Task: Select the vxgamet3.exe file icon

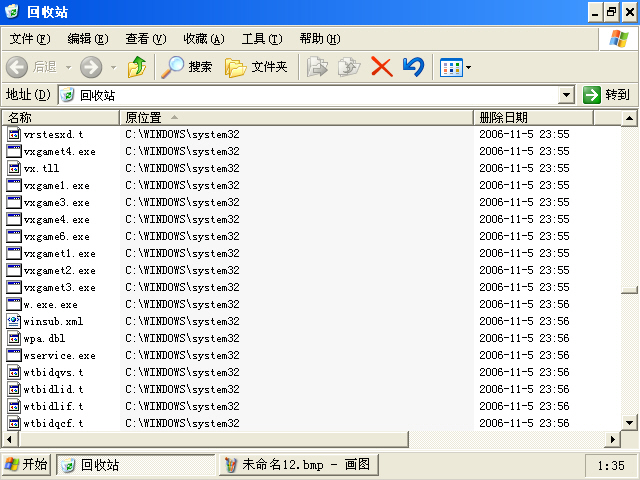Action: click(x=14, y=287)
